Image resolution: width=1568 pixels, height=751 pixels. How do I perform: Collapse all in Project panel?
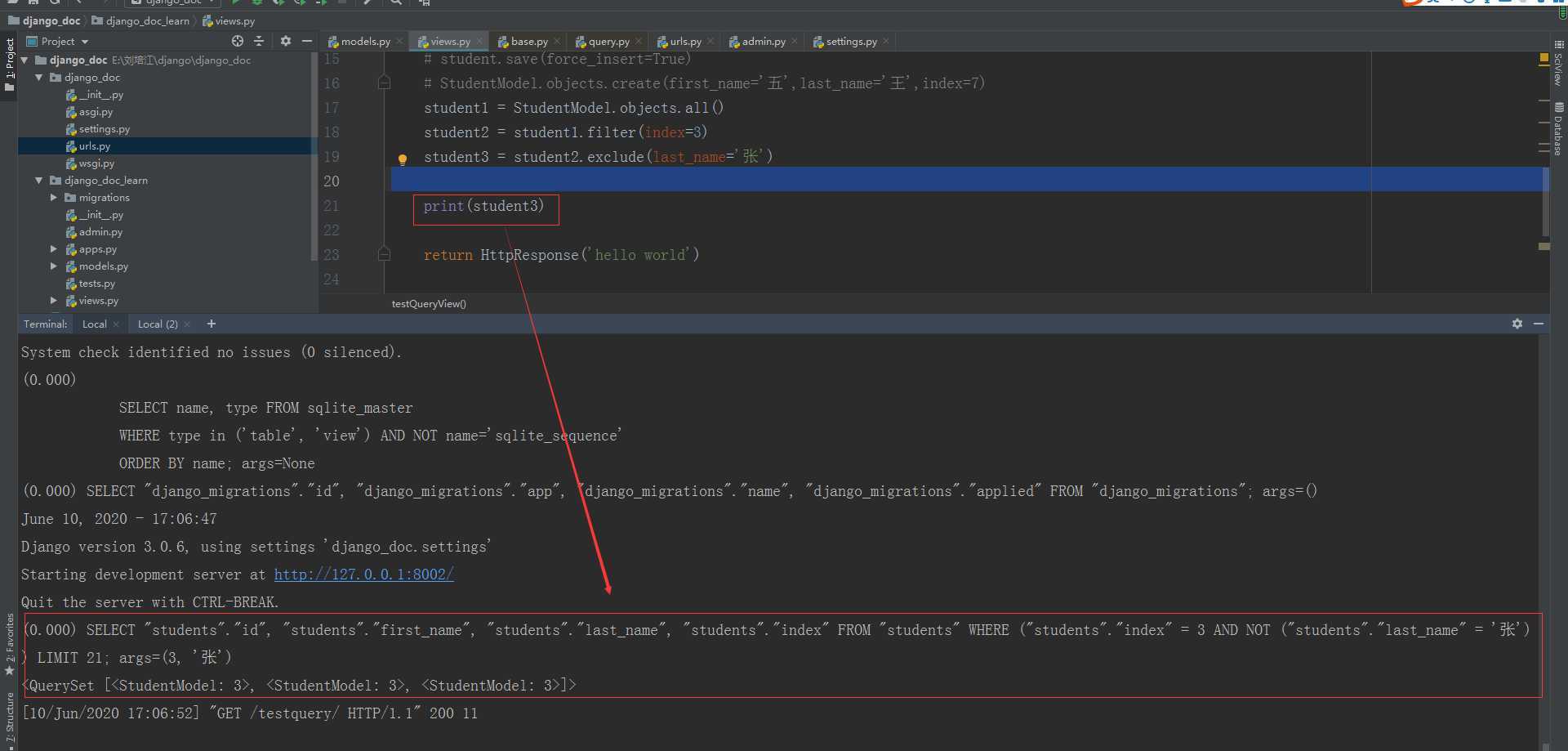[259, 41]
